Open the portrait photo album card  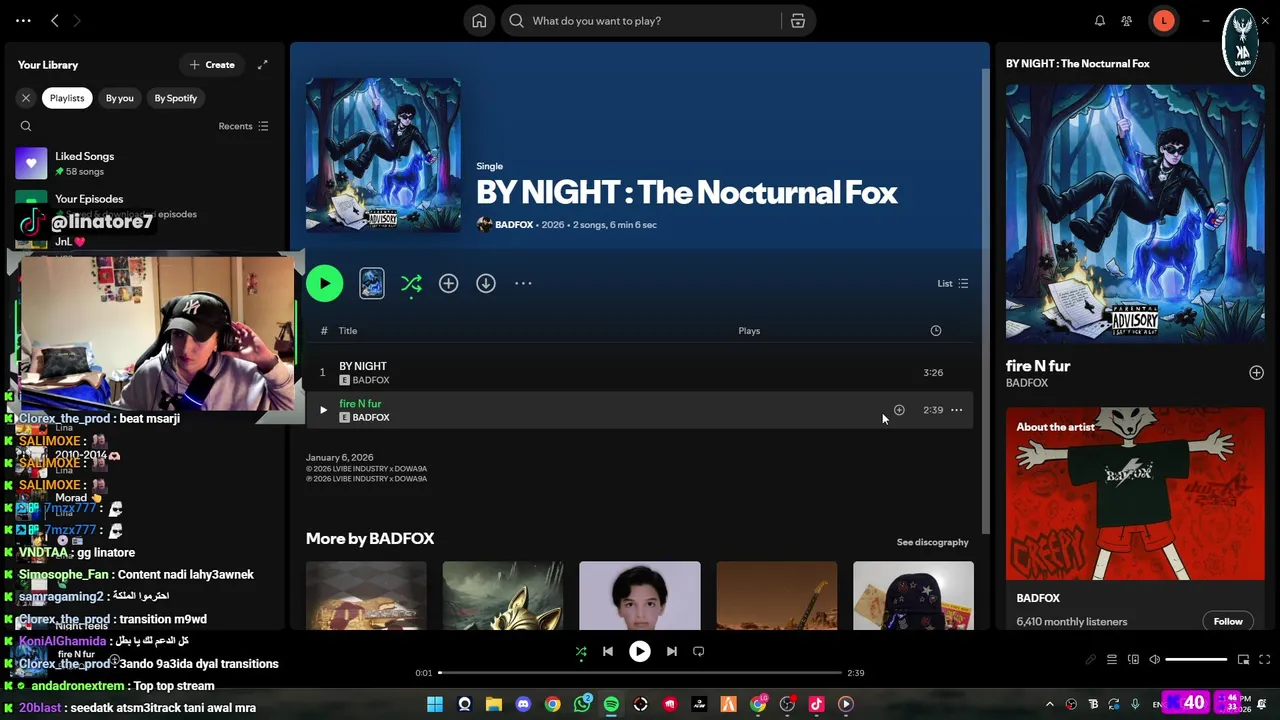point(640,596)
